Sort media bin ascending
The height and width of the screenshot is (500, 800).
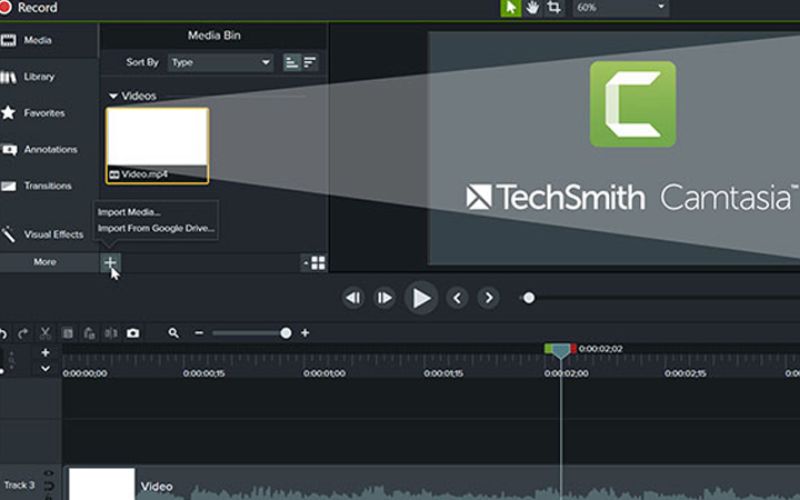click(291, 62)
